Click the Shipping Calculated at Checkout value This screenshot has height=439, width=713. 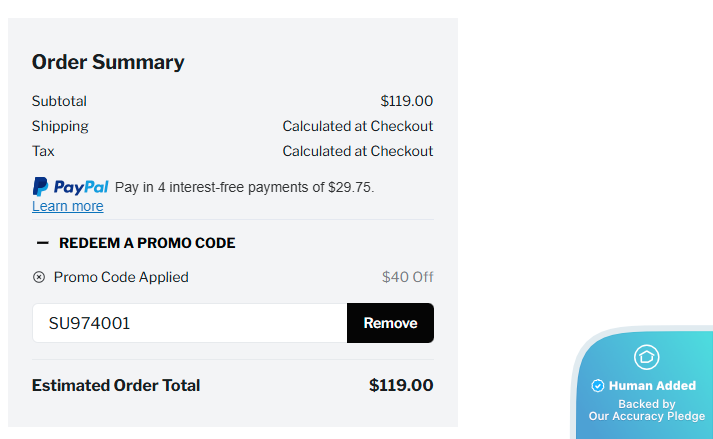click(x=357, y=126)
